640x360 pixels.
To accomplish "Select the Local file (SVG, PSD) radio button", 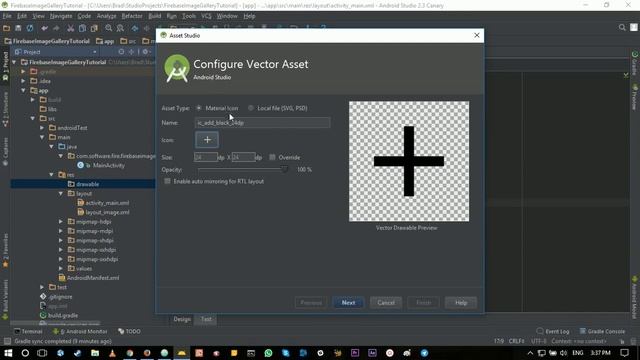I will click(251, 108).
